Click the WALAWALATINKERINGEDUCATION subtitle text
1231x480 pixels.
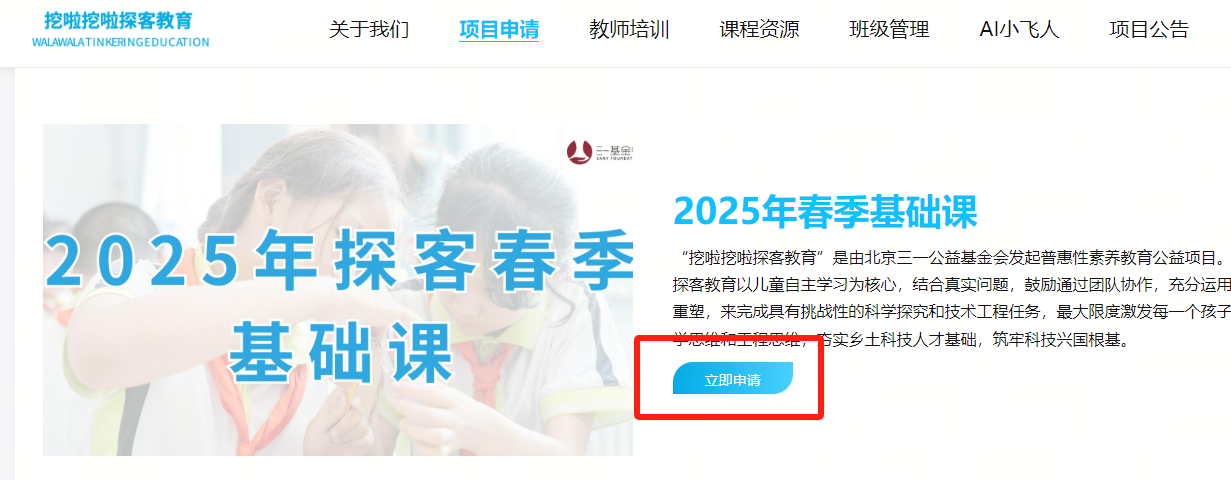coord(121,43)
